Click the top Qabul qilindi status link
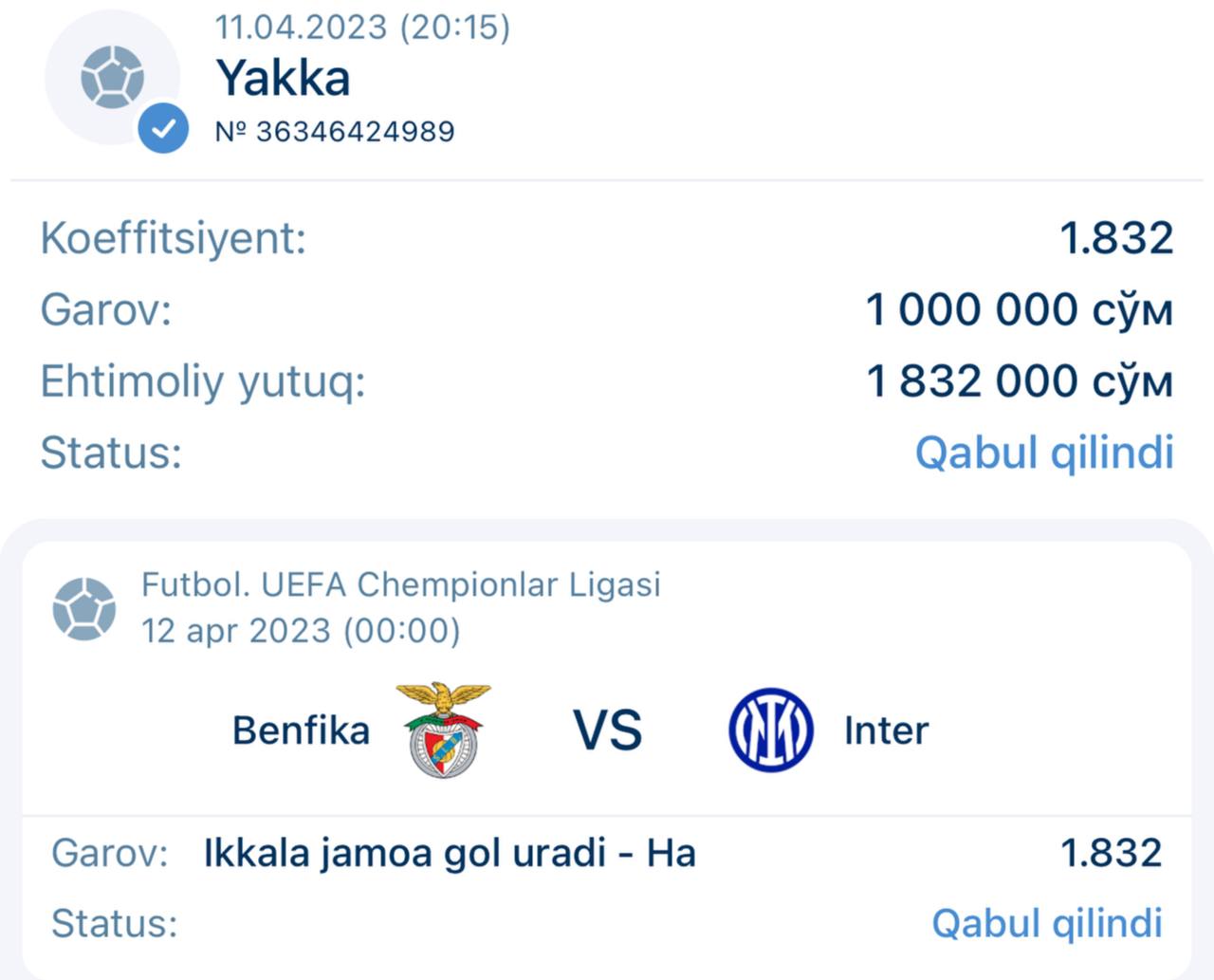This screenshot has width=1214, height=980. [x=1043, y=453]
